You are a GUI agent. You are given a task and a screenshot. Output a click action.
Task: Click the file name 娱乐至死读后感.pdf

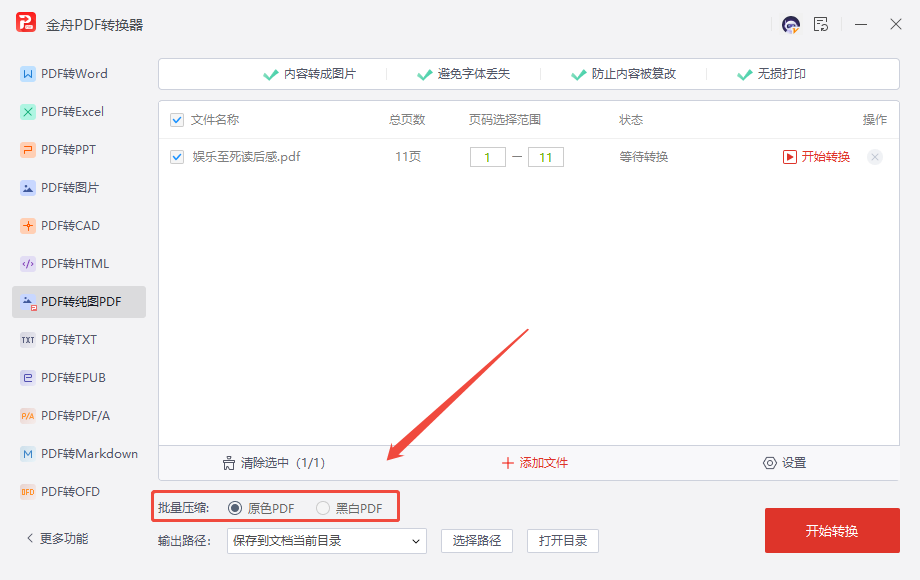point(246,157)
